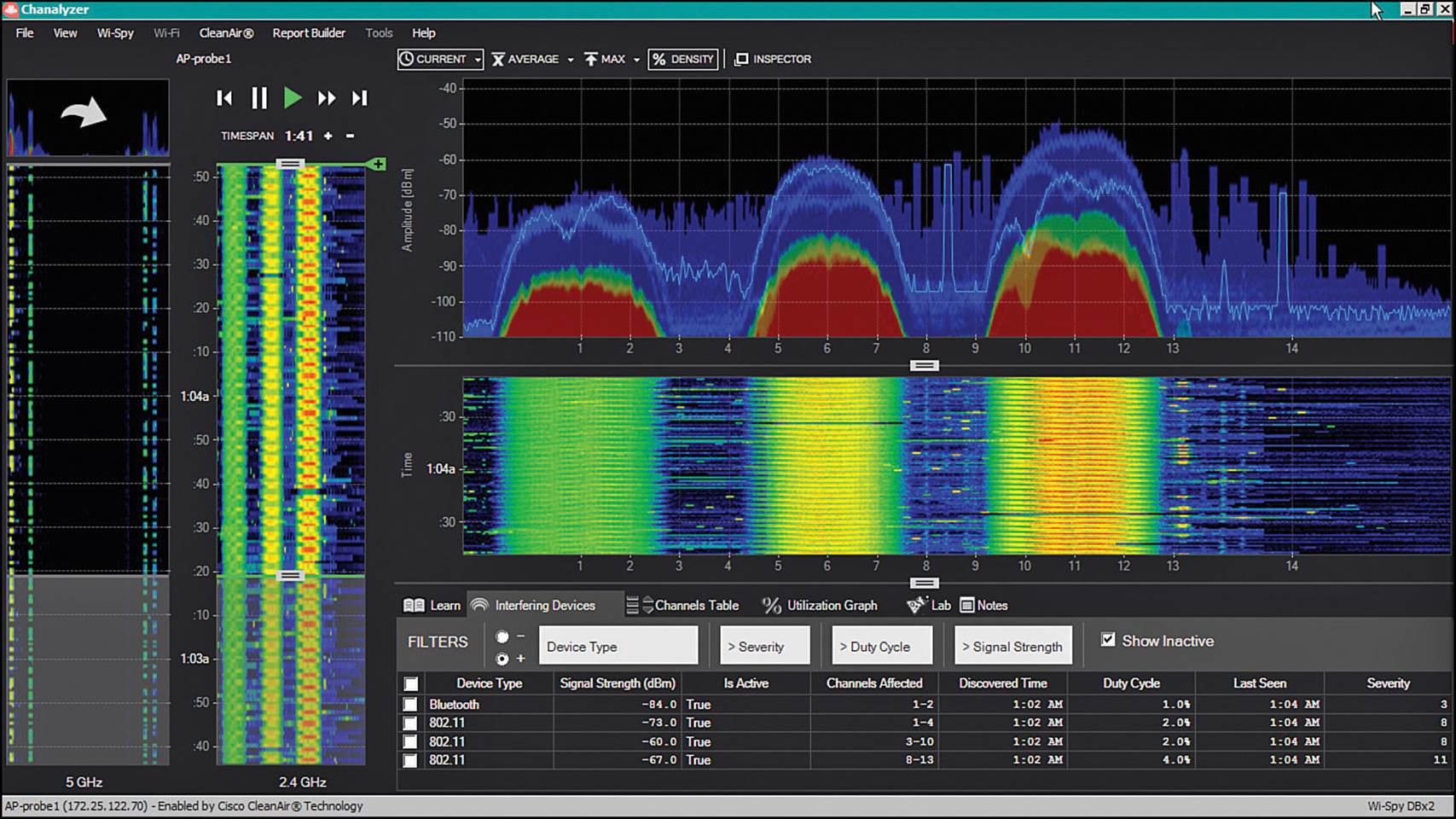Click the Last Seen column header
The height and width of the screenshot is (819, 1456).
1259,683
